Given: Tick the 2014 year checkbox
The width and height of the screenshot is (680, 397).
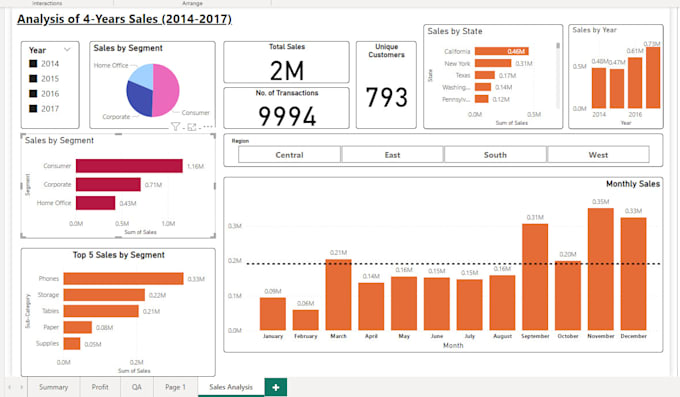Looking at the screenshot, I should click(x=33, y=64).
